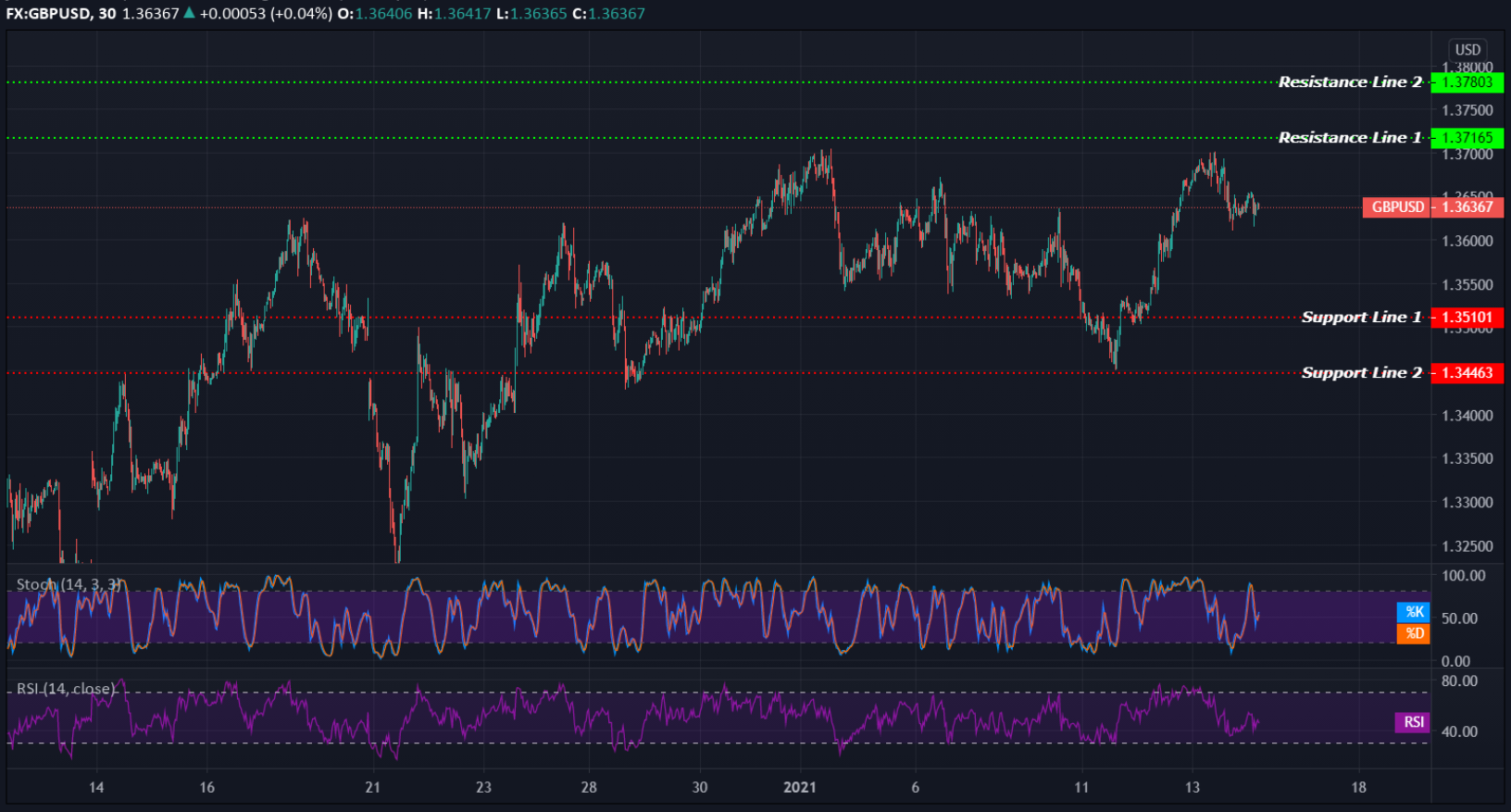1511x812 pixels.
Task: Click the 21 date label on time axis
Action: pos(372,787)
